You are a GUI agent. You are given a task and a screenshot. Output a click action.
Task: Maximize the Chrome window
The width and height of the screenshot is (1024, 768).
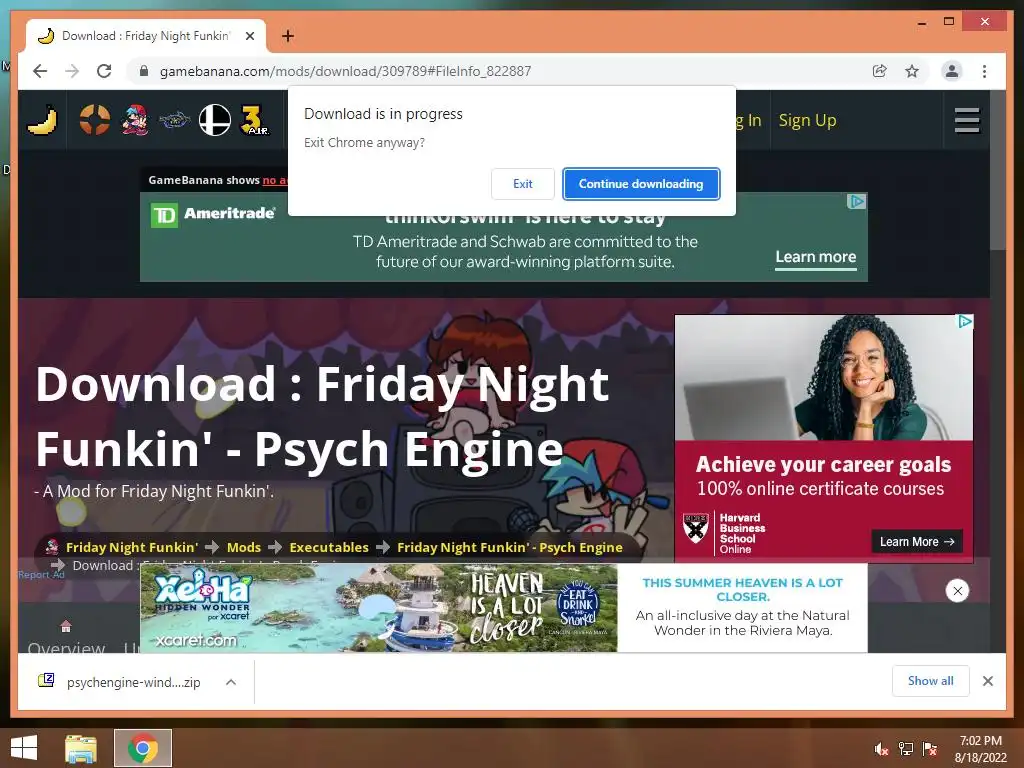click(949, 22)
